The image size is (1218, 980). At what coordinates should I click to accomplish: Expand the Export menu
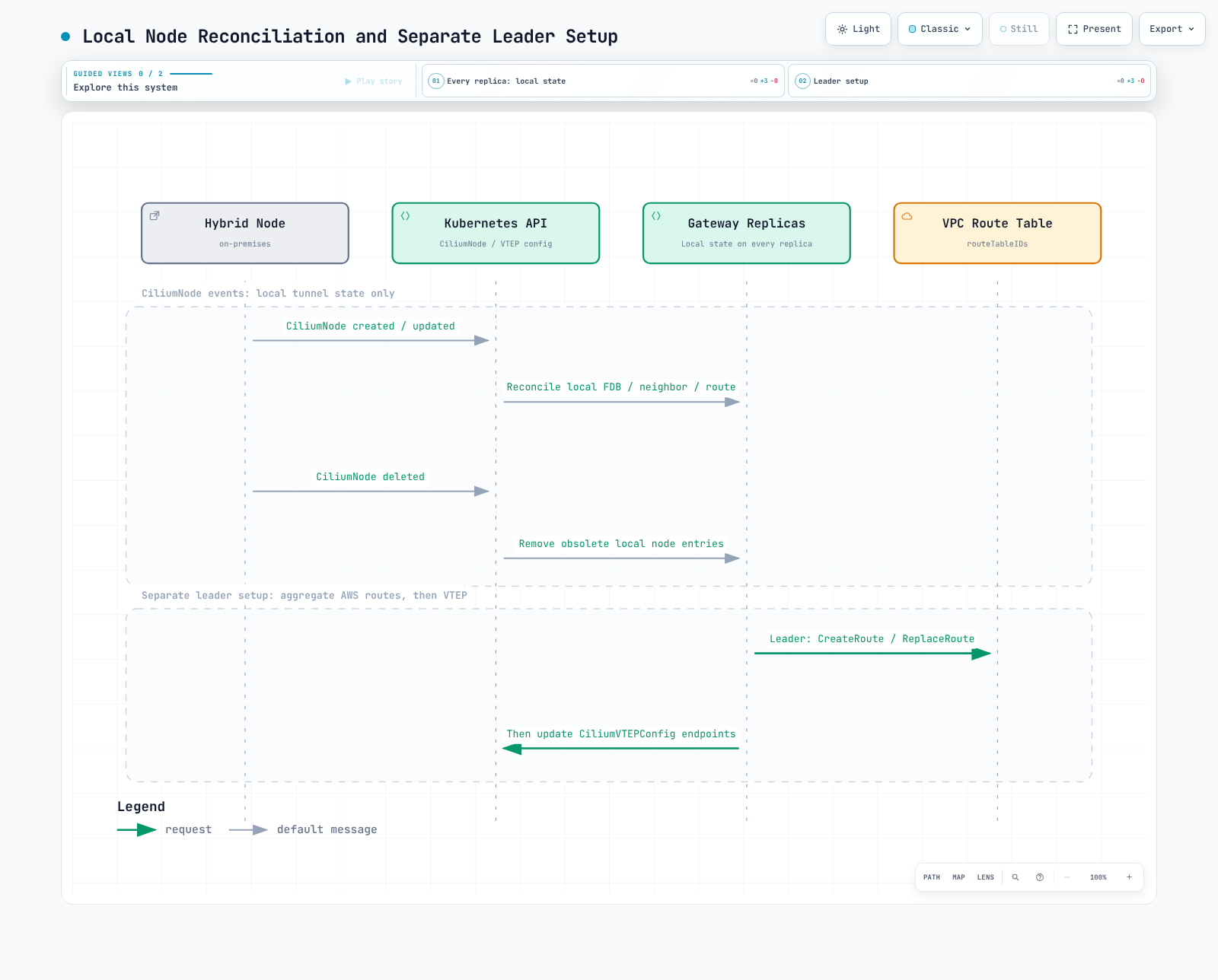[1172, 29]
